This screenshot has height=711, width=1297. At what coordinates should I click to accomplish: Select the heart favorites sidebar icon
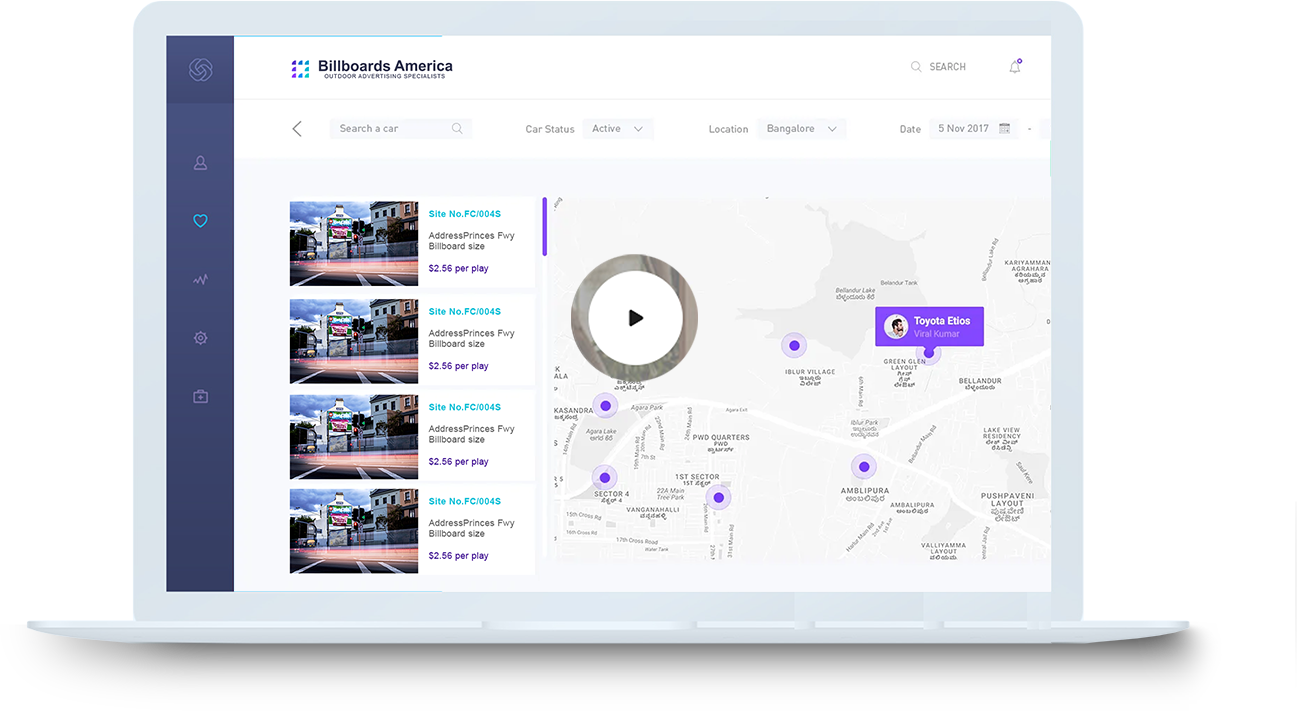[x=200, y=221]
